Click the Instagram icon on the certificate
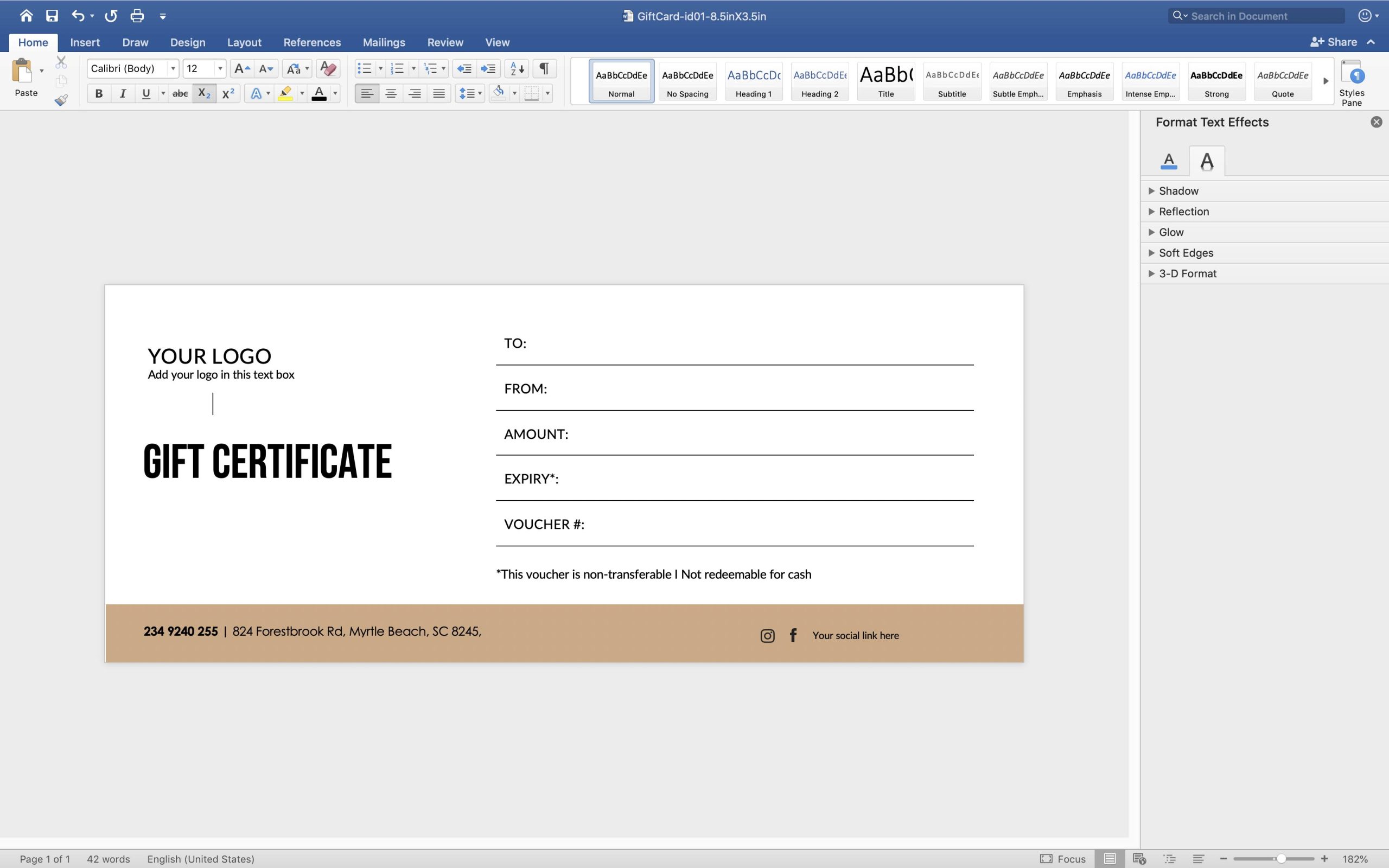This screenshot has height=868, width=1389. pyautogui.click(x=767, y=635)
